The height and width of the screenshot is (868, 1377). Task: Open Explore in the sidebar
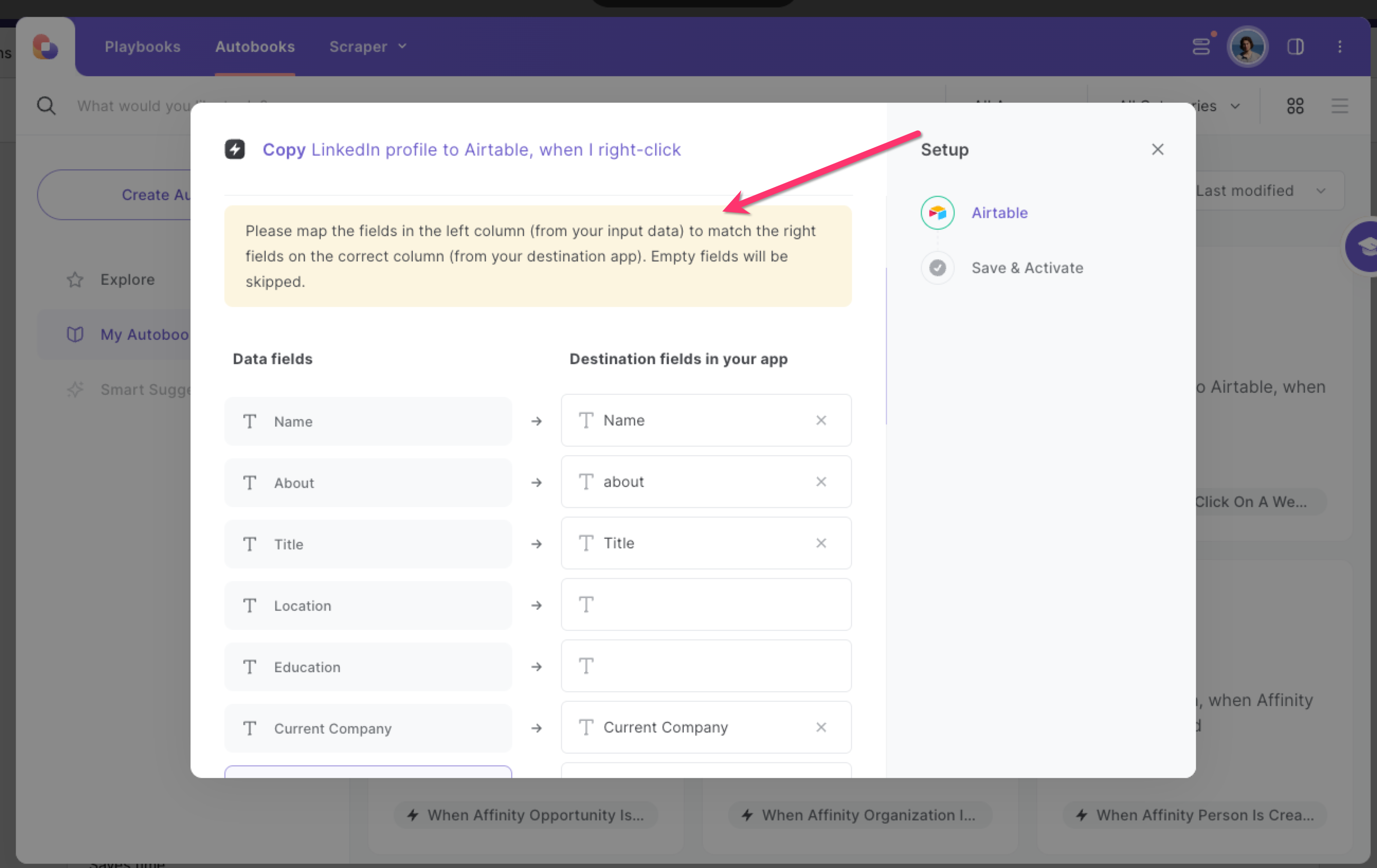point(127,279)
